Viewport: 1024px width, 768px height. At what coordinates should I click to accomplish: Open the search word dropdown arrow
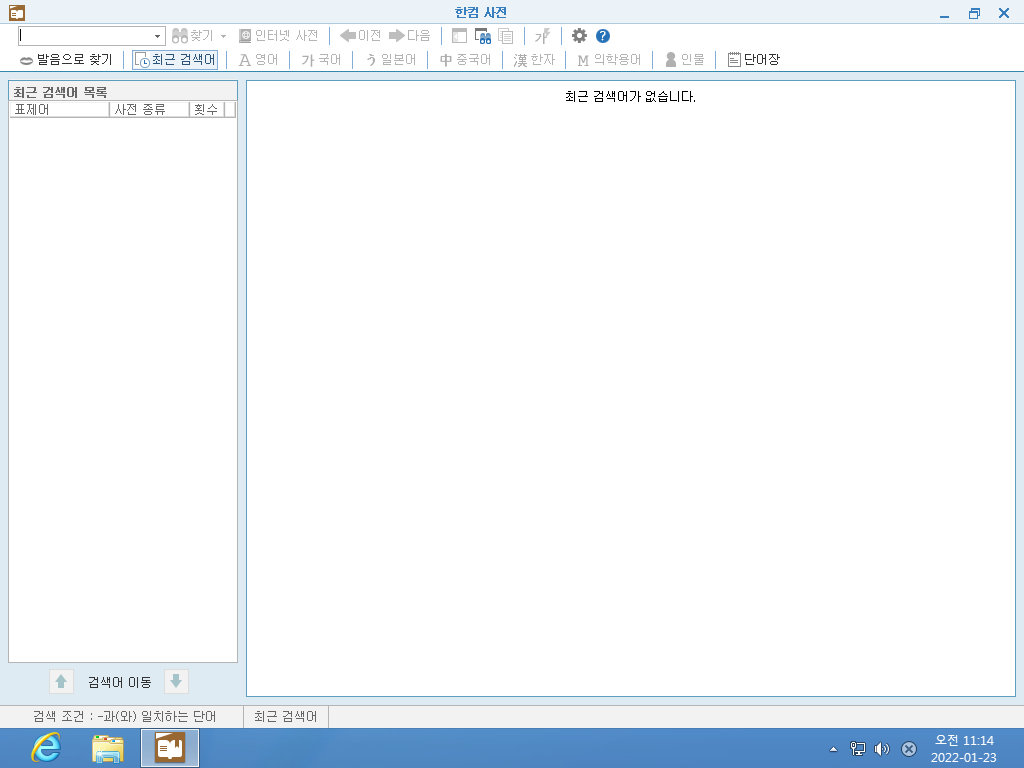pyautogui.click(x=157, y=36)
